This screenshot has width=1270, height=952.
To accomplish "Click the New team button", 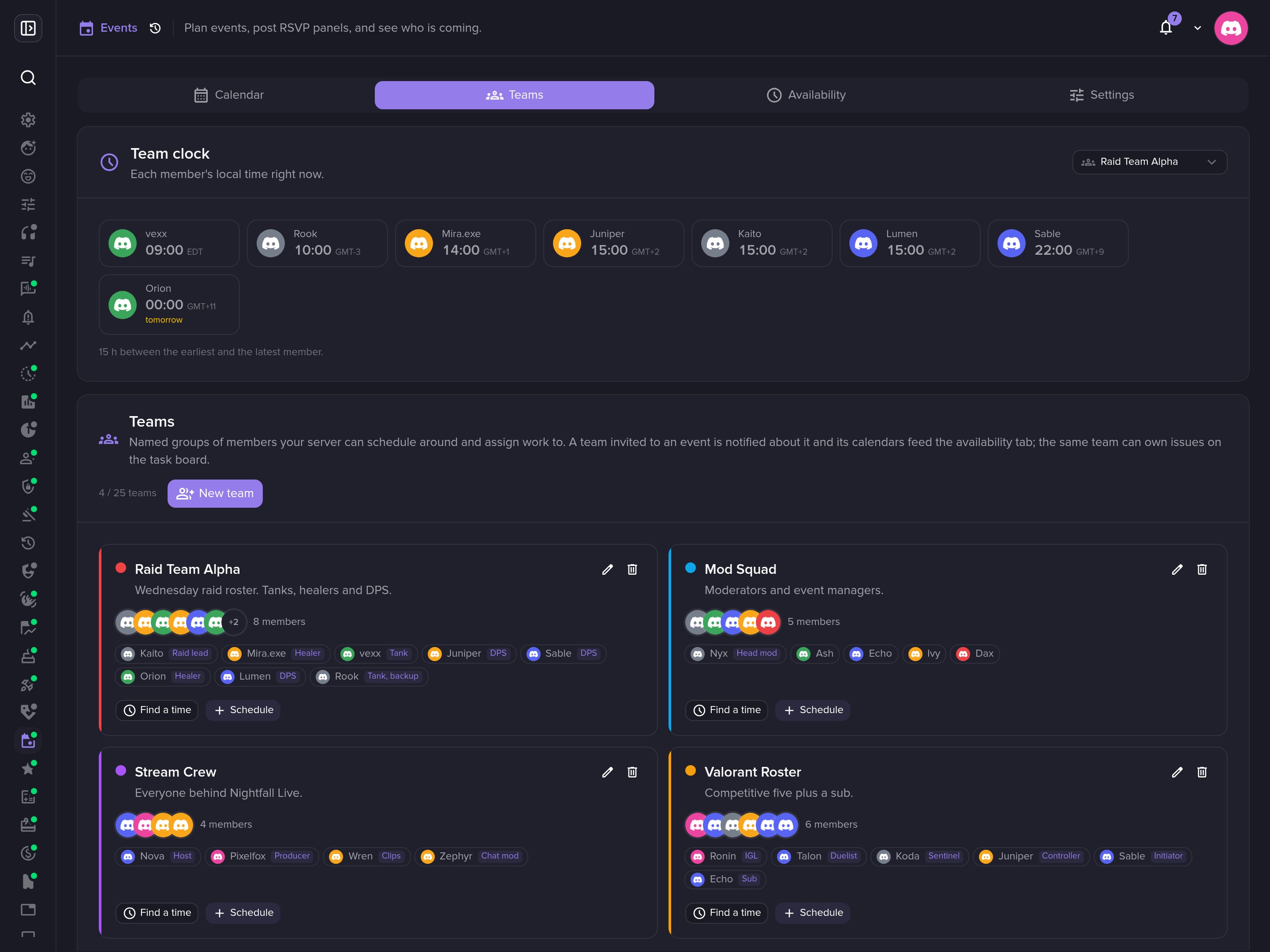I will pyautogui.click(x=215, y=494).
